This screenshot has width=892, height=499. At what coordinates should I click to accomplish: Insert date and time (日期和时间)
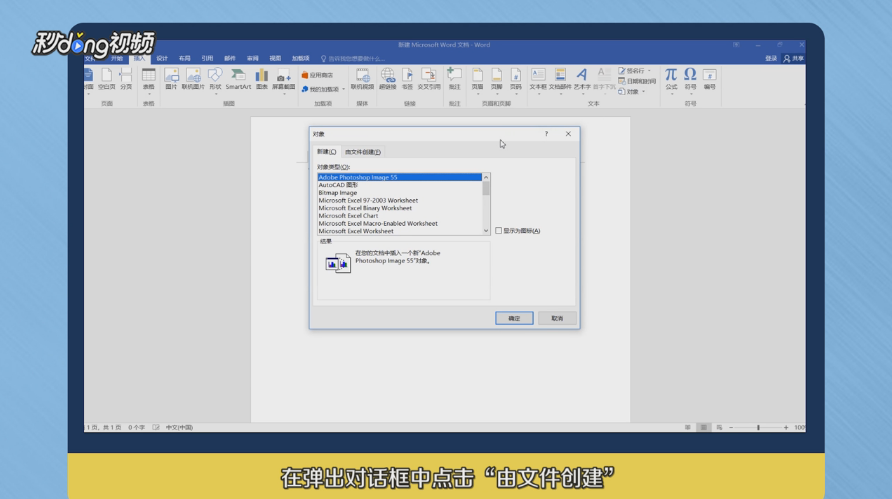[x=637, y=81]
